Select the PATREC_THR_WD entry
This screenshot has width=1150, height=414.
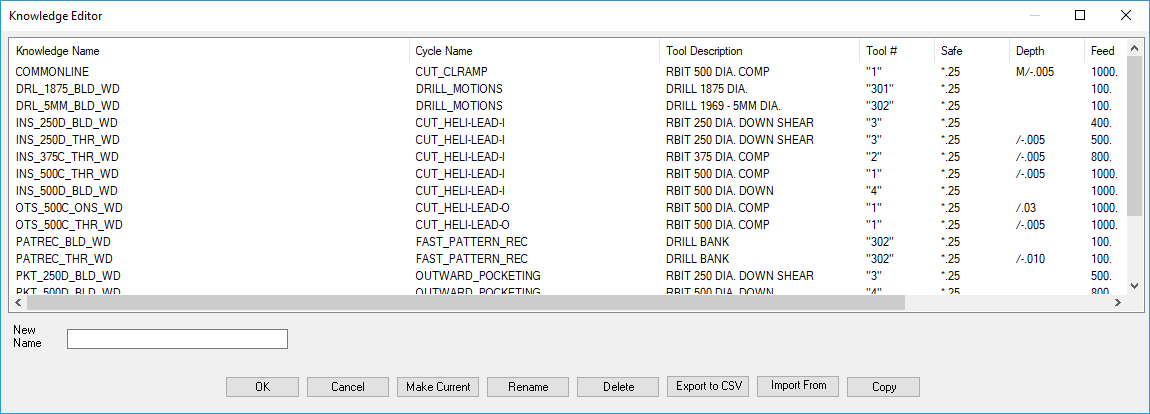pos(64,259)
